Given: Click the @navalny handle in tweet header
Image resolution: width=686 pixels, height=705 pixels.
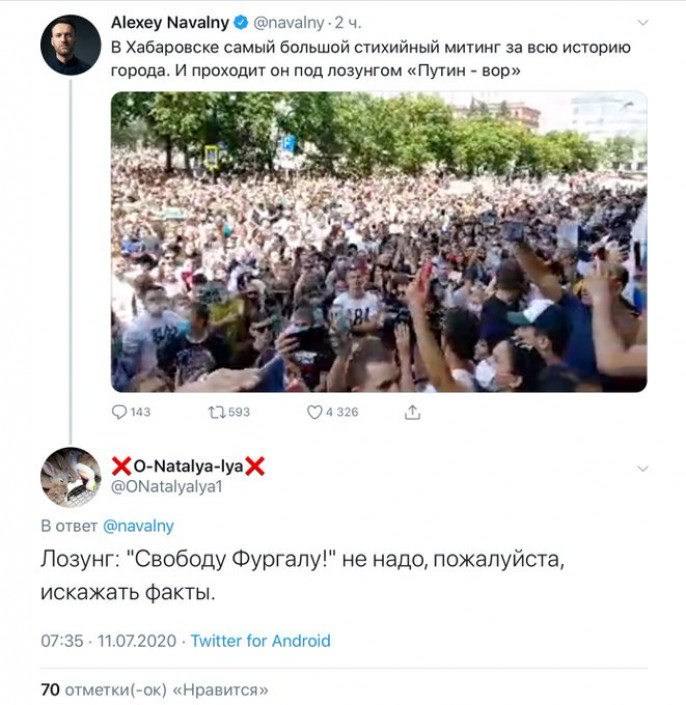Looking at the screenshot, I should tap(290, 21).
